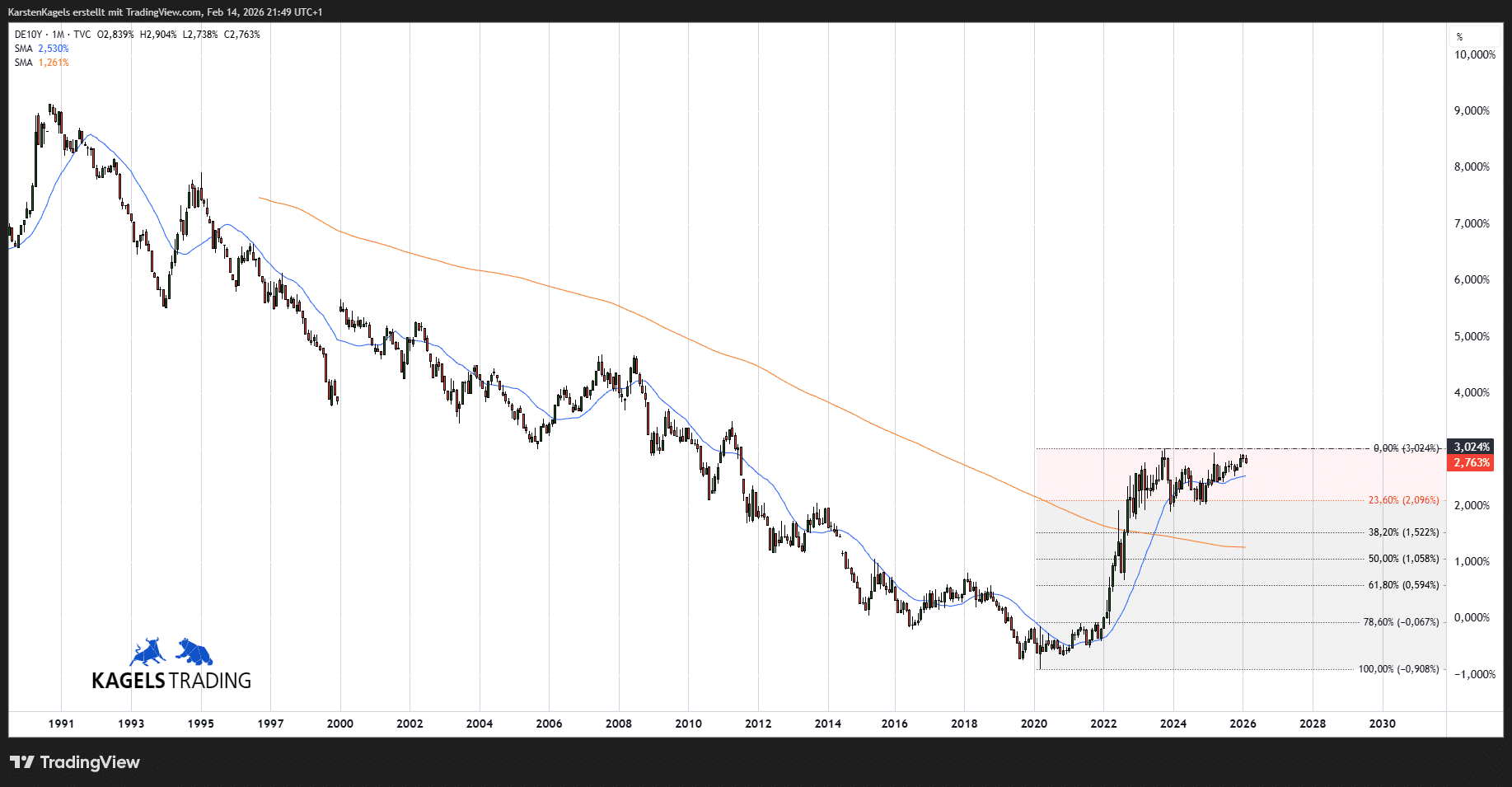Screen dimensions: 1512x787
Task: Click the percent unit label on price axis
Action: [1459, 37]
